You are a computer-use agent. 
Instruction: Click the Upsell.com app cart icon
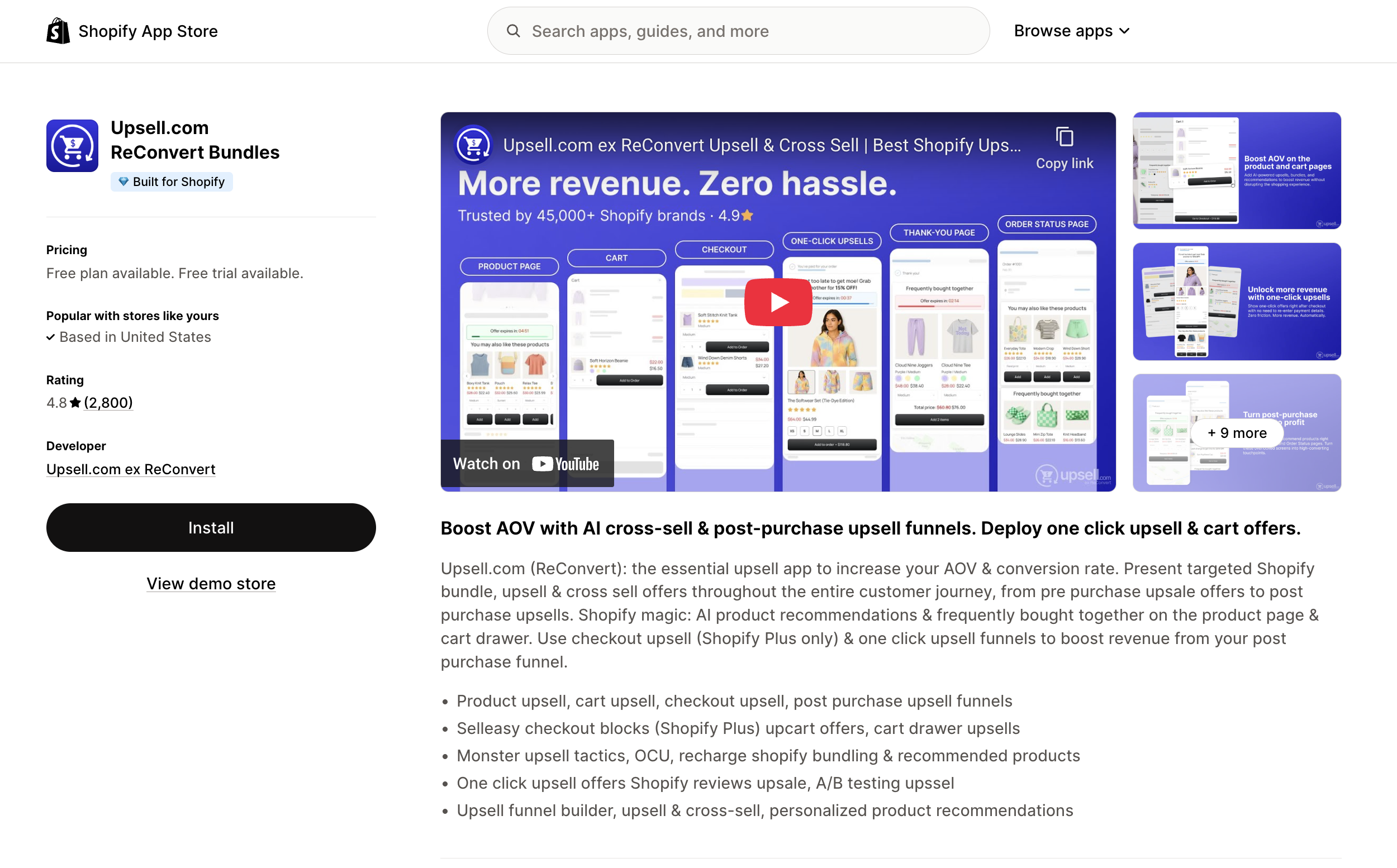72,146
